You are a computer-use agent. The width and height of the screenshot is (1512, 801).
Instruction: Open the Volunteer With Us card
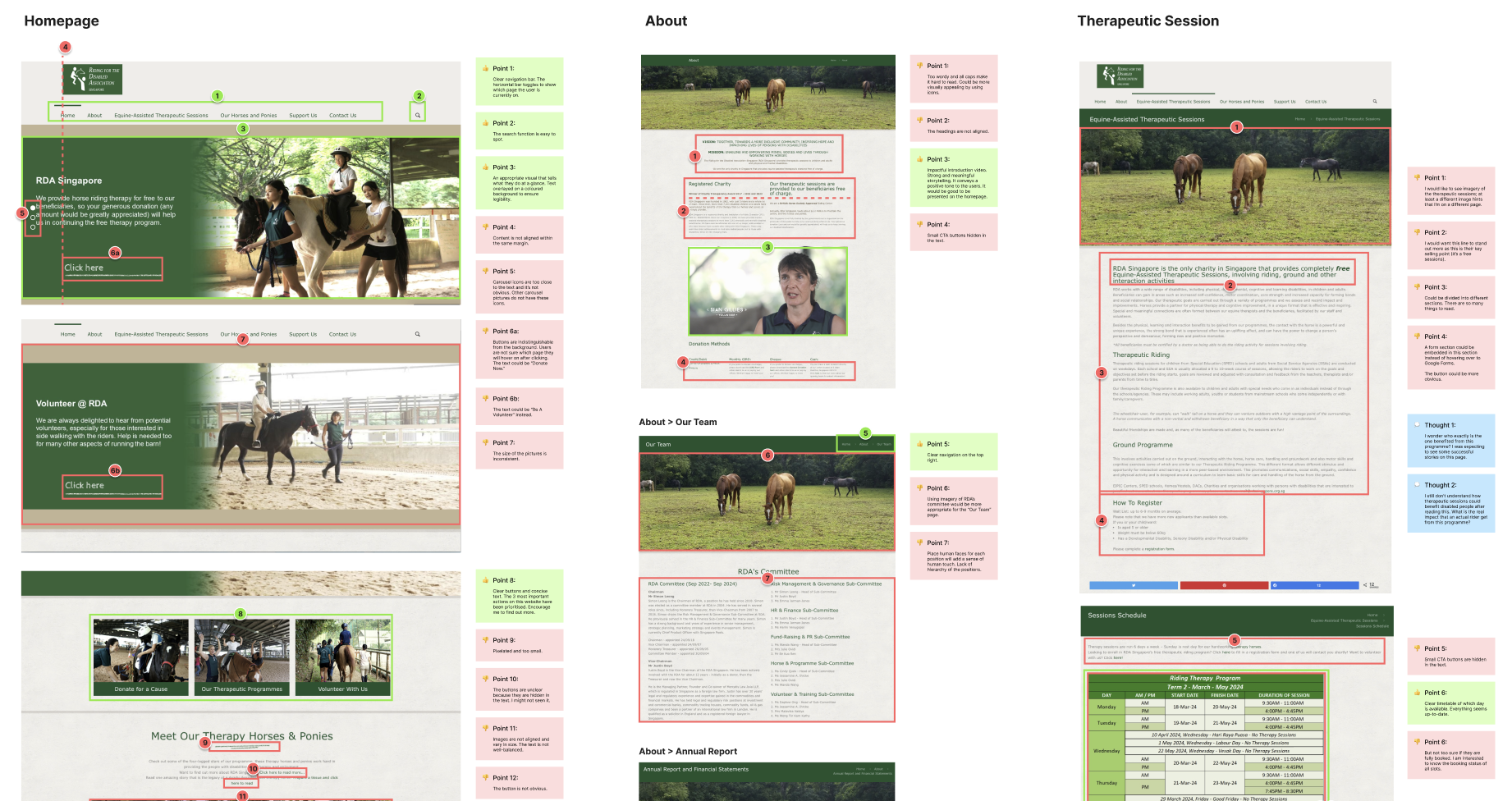point(343,657)
